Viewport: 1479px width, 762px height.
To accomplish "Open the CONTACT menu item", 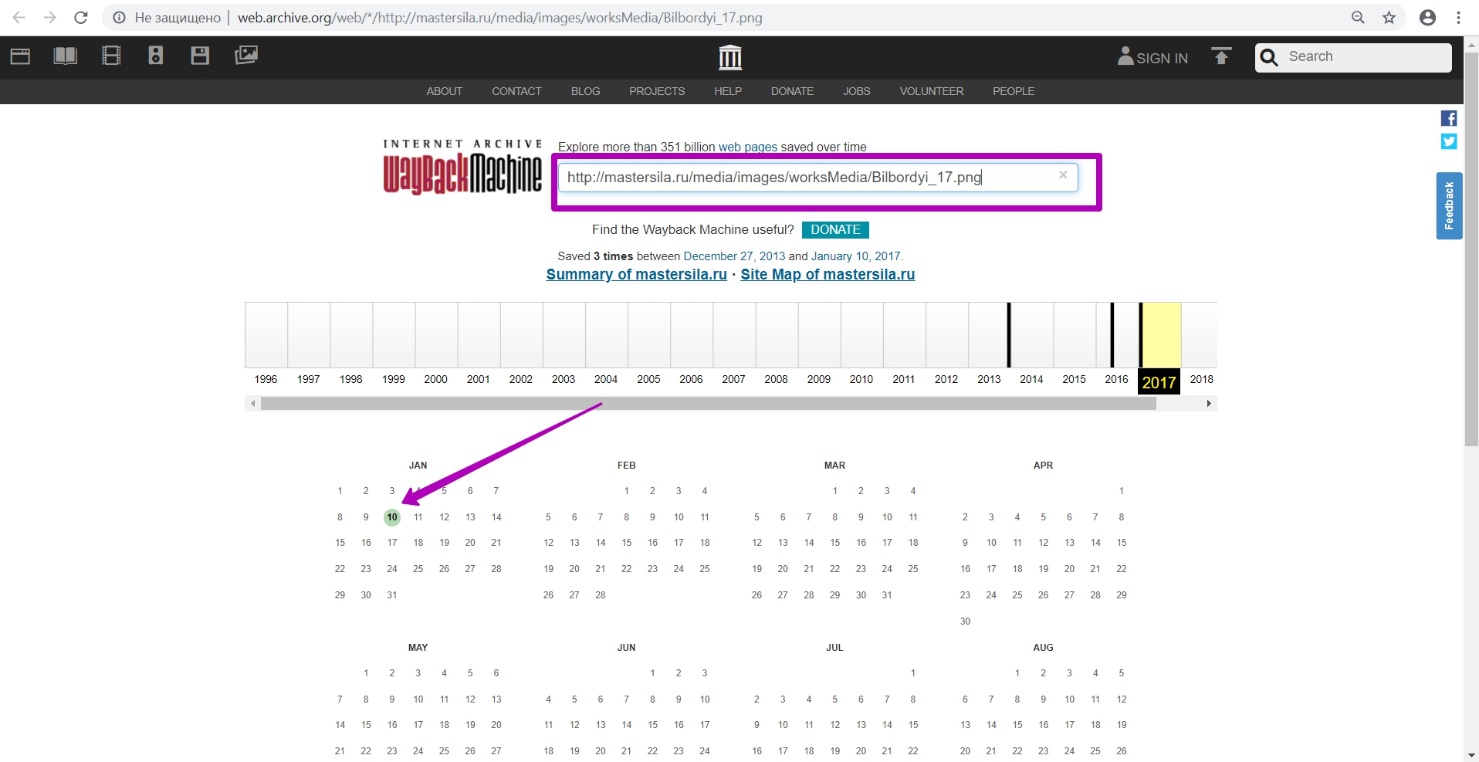I will point(516,91).
